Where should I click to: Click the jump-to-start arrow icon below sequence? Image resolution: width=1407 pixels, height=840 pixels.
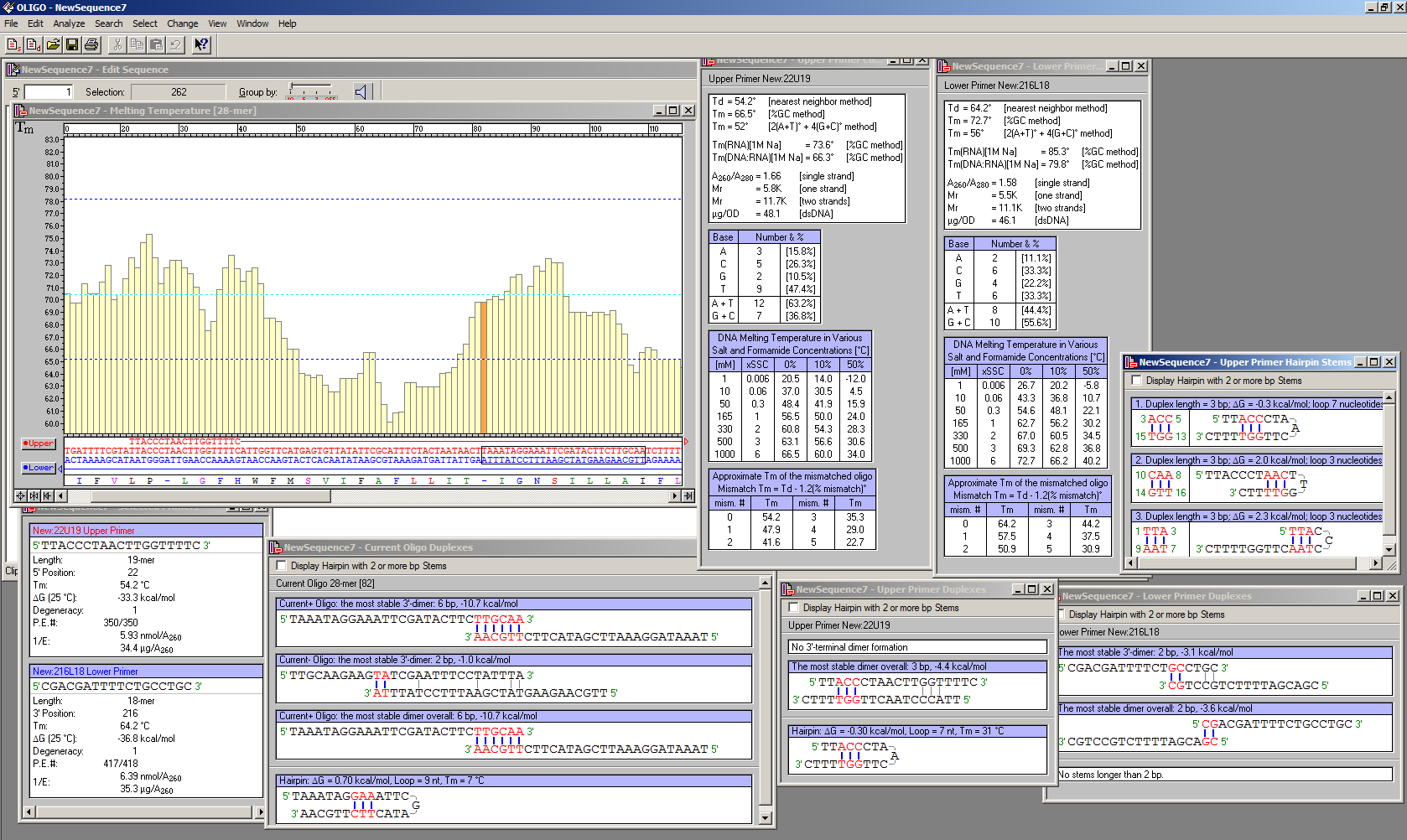(48, 495)
